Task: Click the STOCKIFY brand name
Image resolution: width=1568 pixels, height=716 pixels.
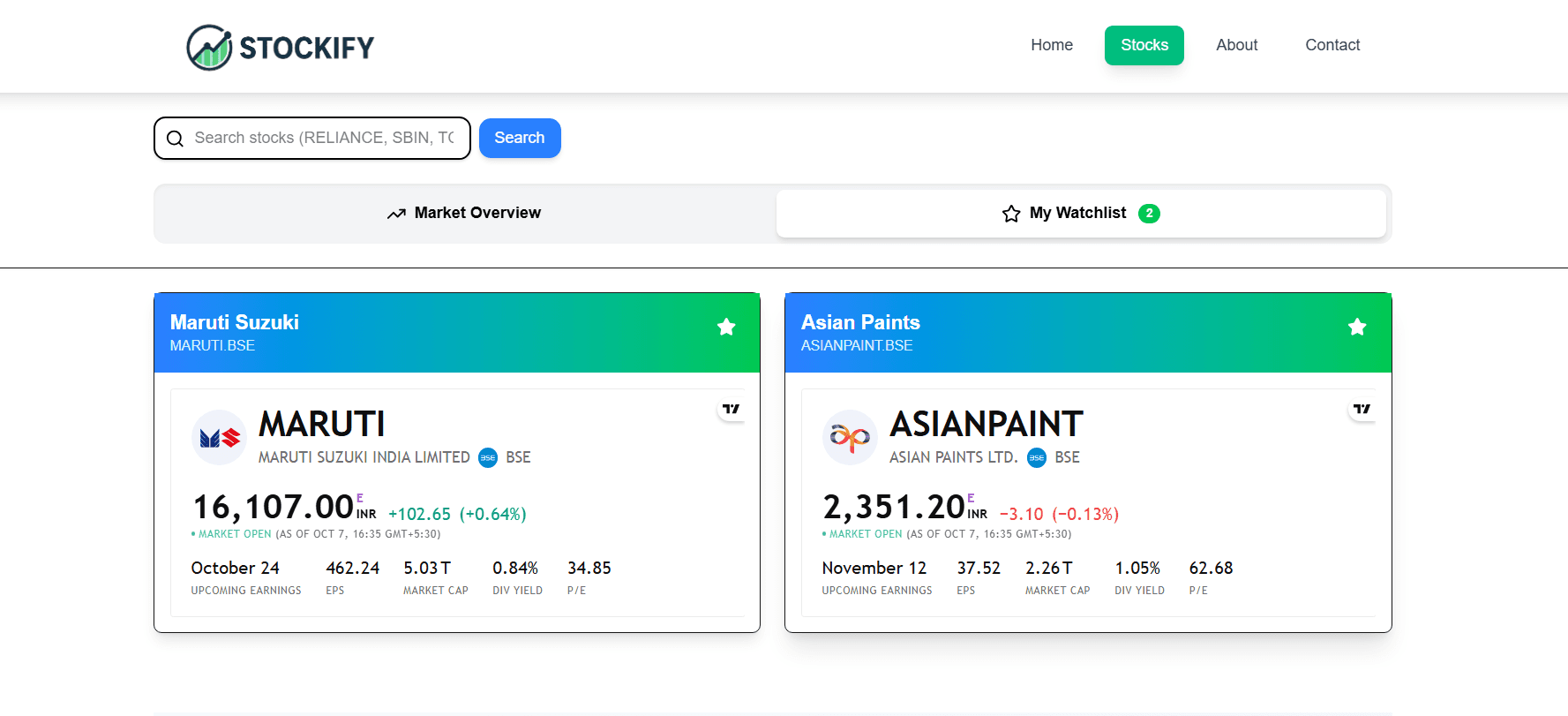Action: point(307,48)
